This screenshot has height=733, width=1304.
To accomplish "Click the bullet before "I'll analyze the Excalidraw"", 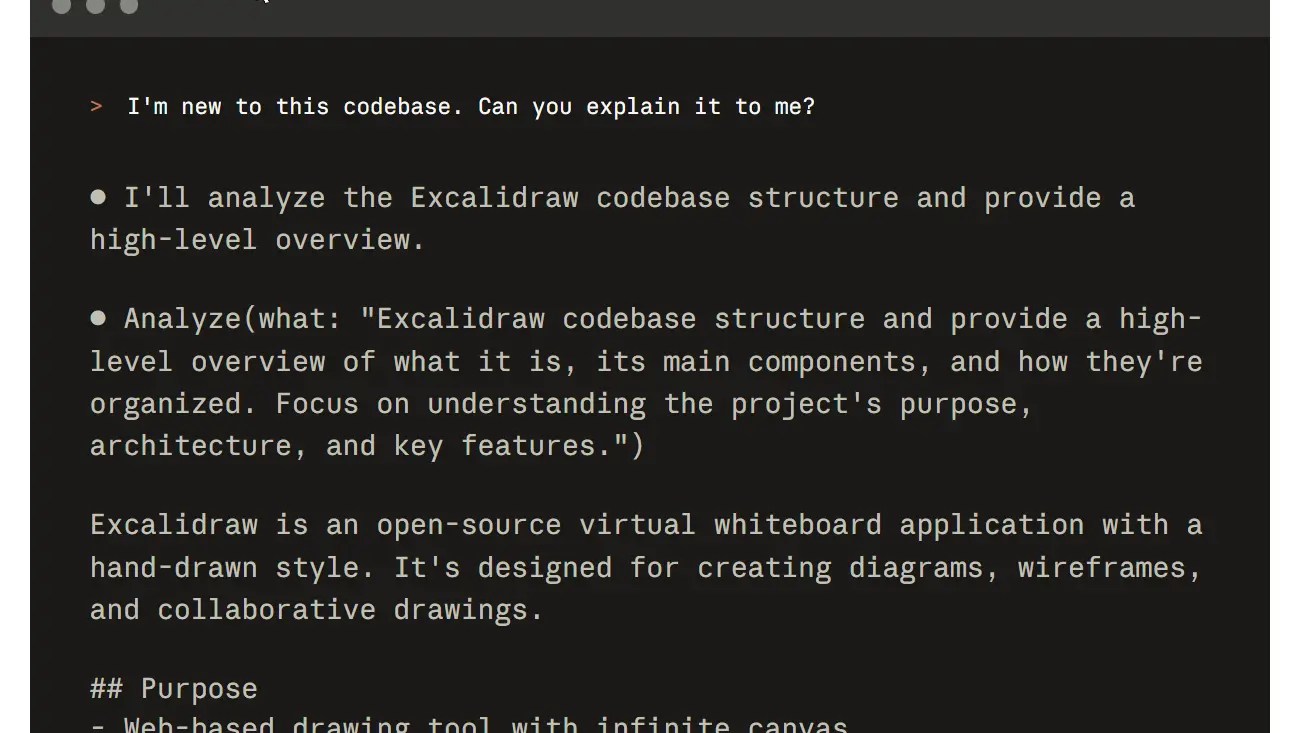I will 98,197.
